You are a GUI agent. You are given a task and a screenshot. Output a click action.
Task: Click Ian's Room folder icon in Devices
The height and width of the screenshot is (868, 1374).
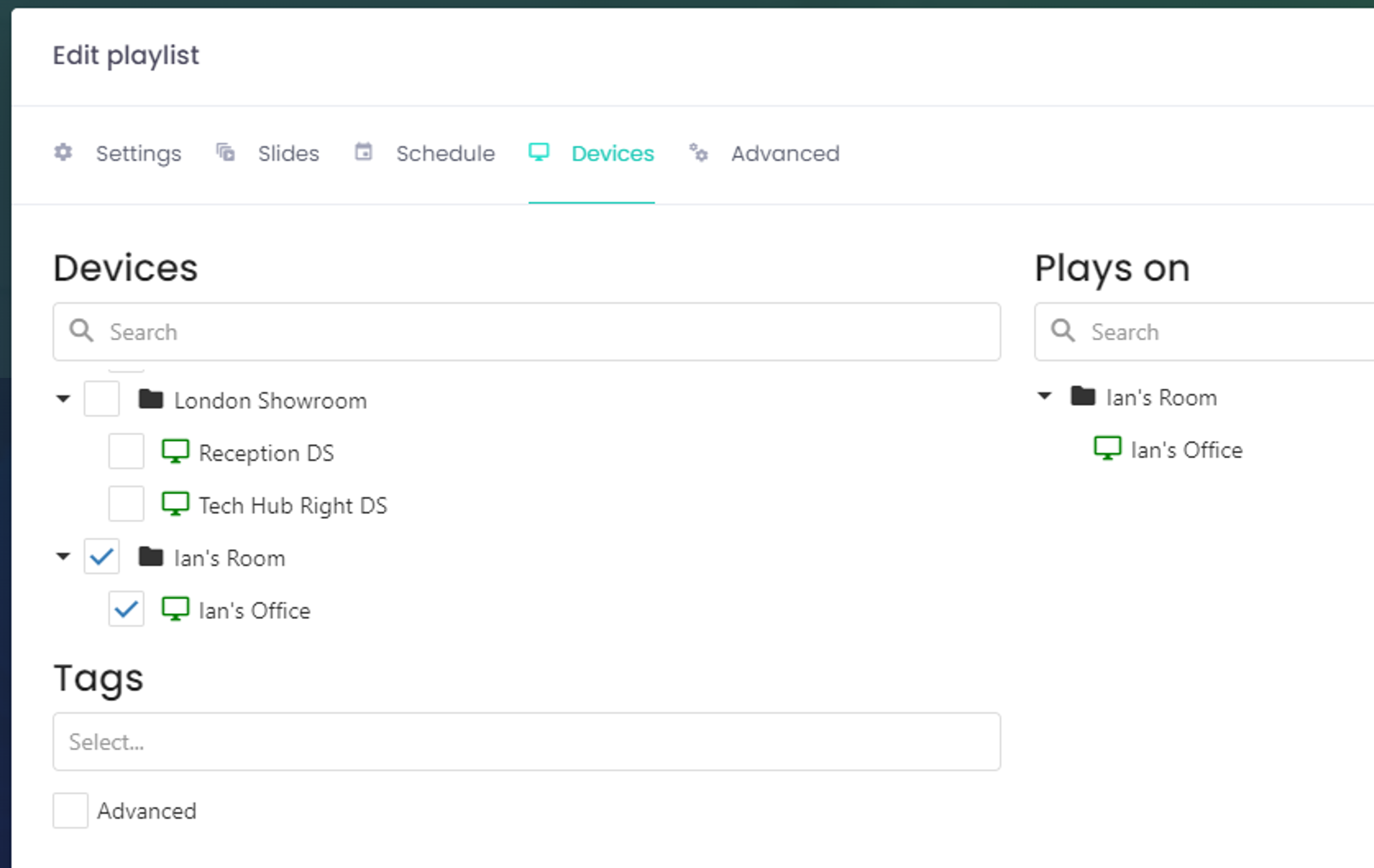click(151, 557)
